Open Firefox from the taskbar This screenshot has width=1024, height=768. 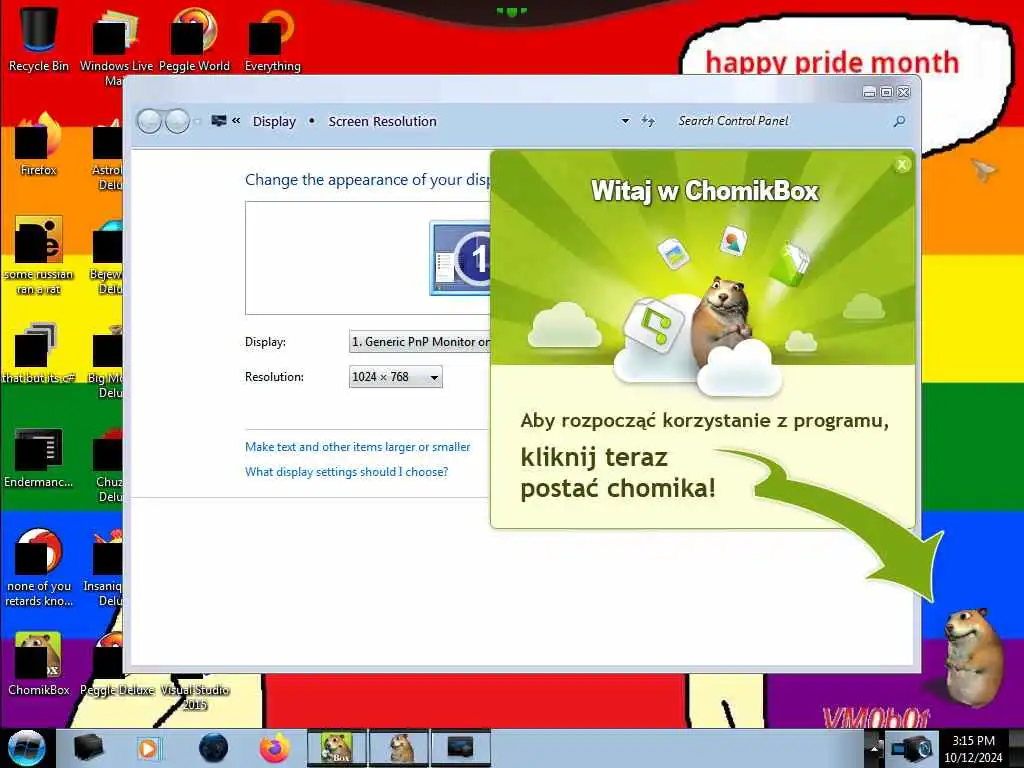pyautogui.click(x=275, y=748)
